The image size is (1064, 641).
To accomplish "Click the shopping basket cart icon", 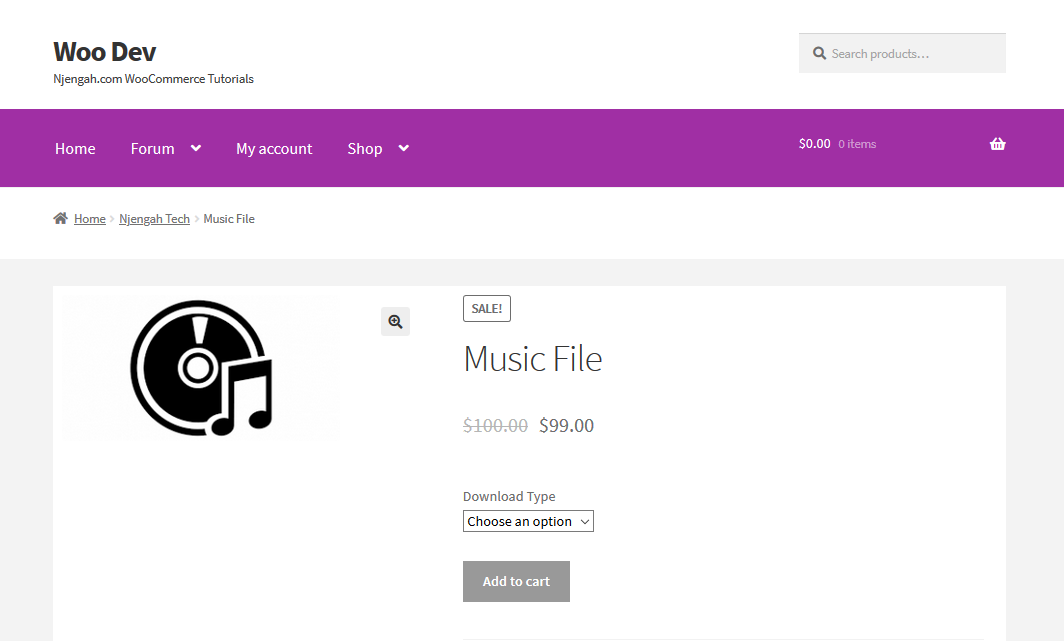I will (997, 144).
